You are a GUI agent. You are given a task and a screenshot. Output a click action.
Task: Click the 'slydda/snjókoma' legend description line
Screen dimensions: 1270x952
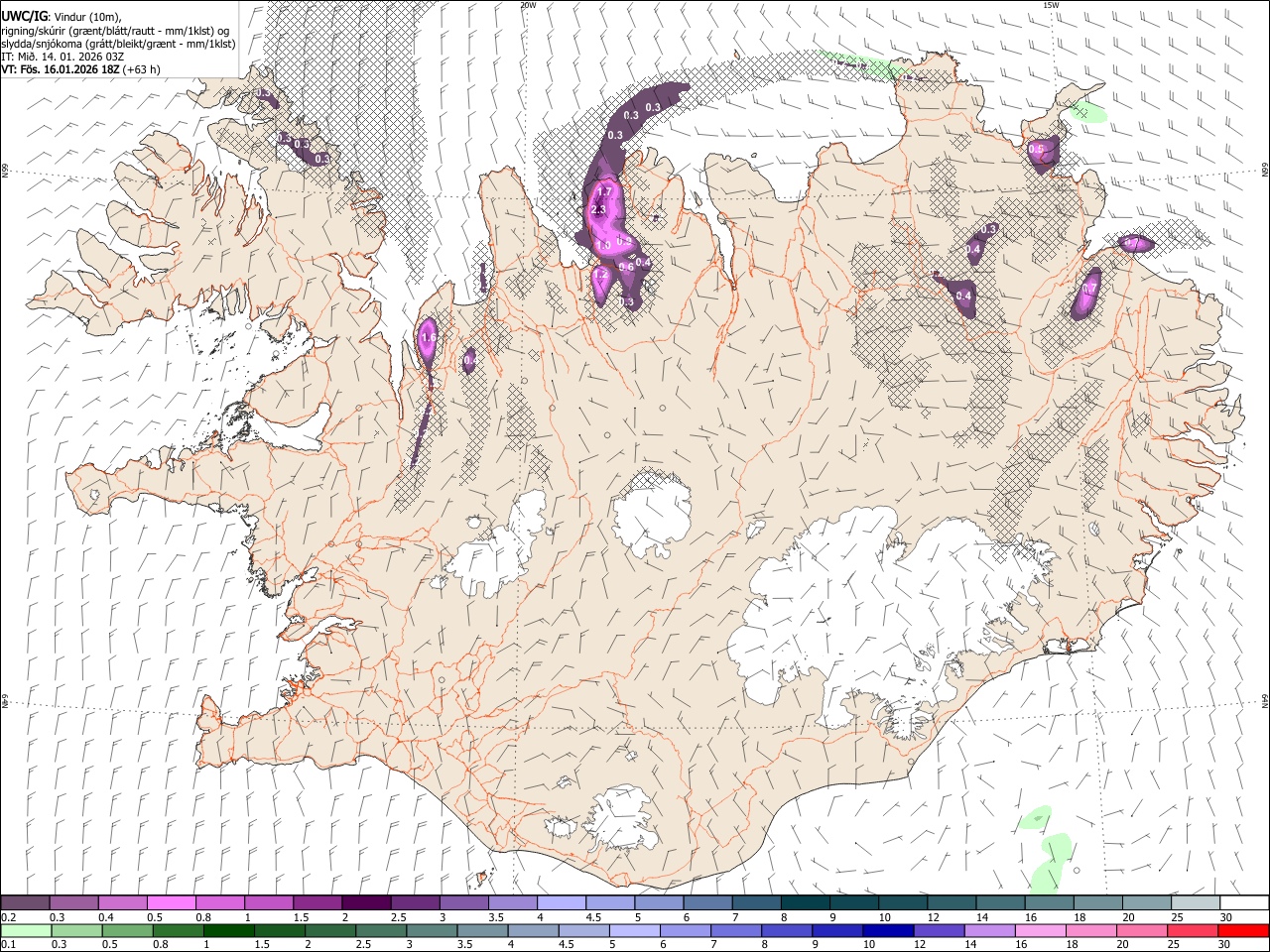[118, 43]
